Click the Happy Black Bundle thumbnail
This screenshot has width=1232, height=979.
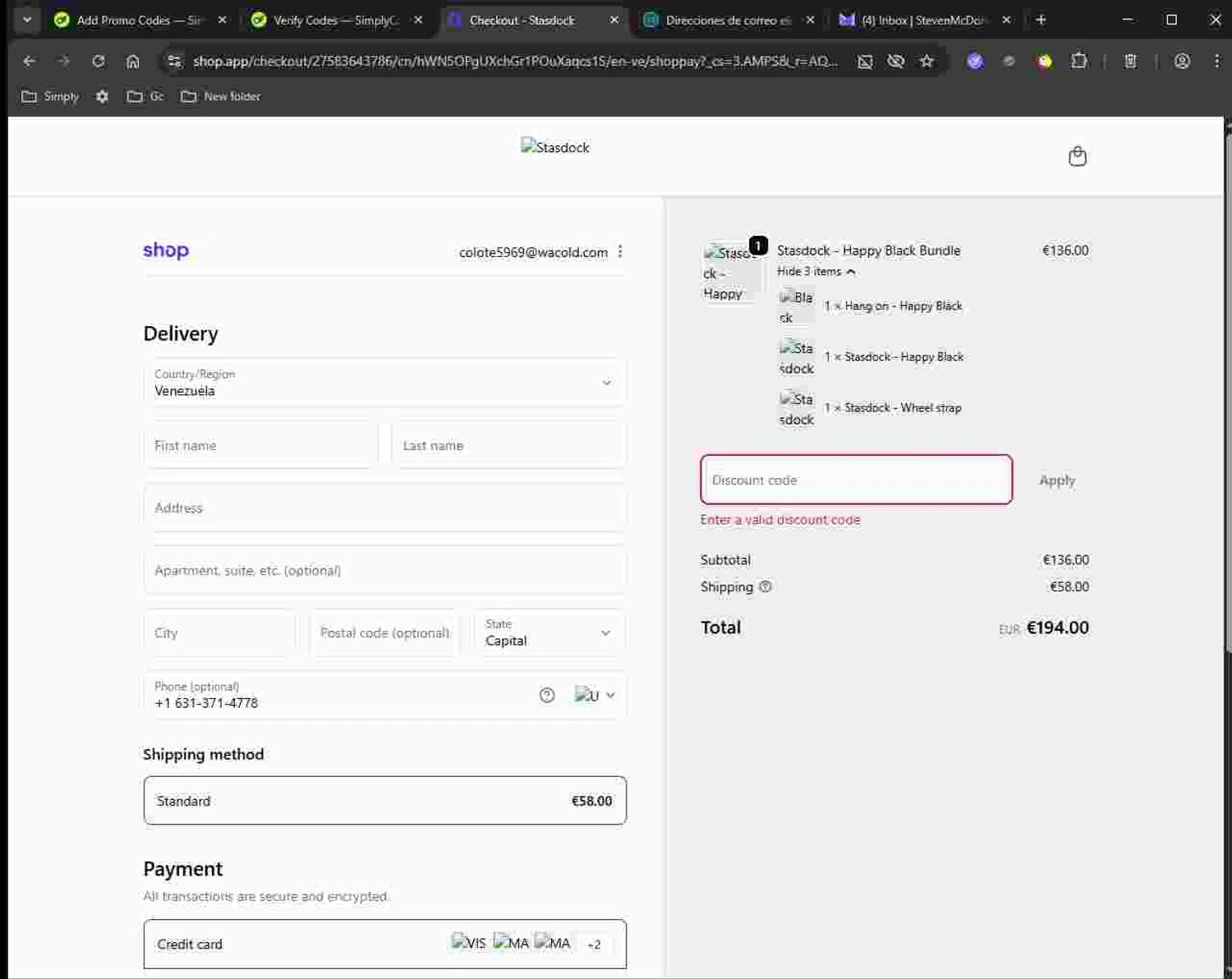tap(731, 273)
